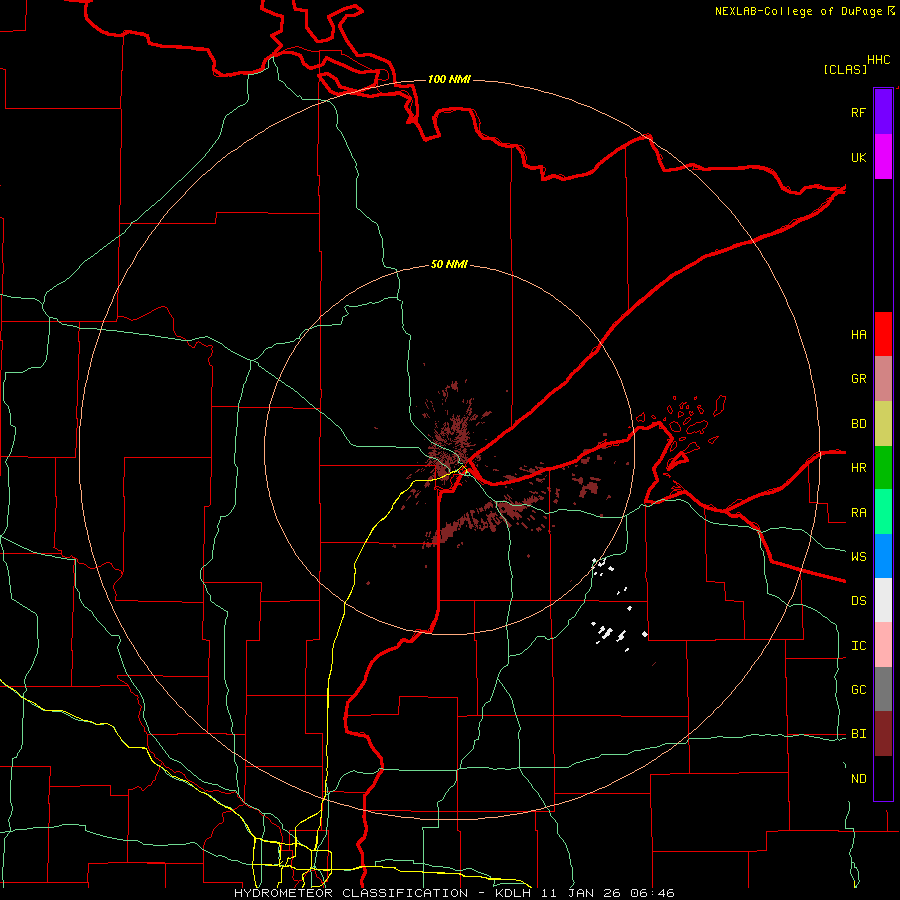
Task: Click the "IC" legend label
Action: point(858,646)
